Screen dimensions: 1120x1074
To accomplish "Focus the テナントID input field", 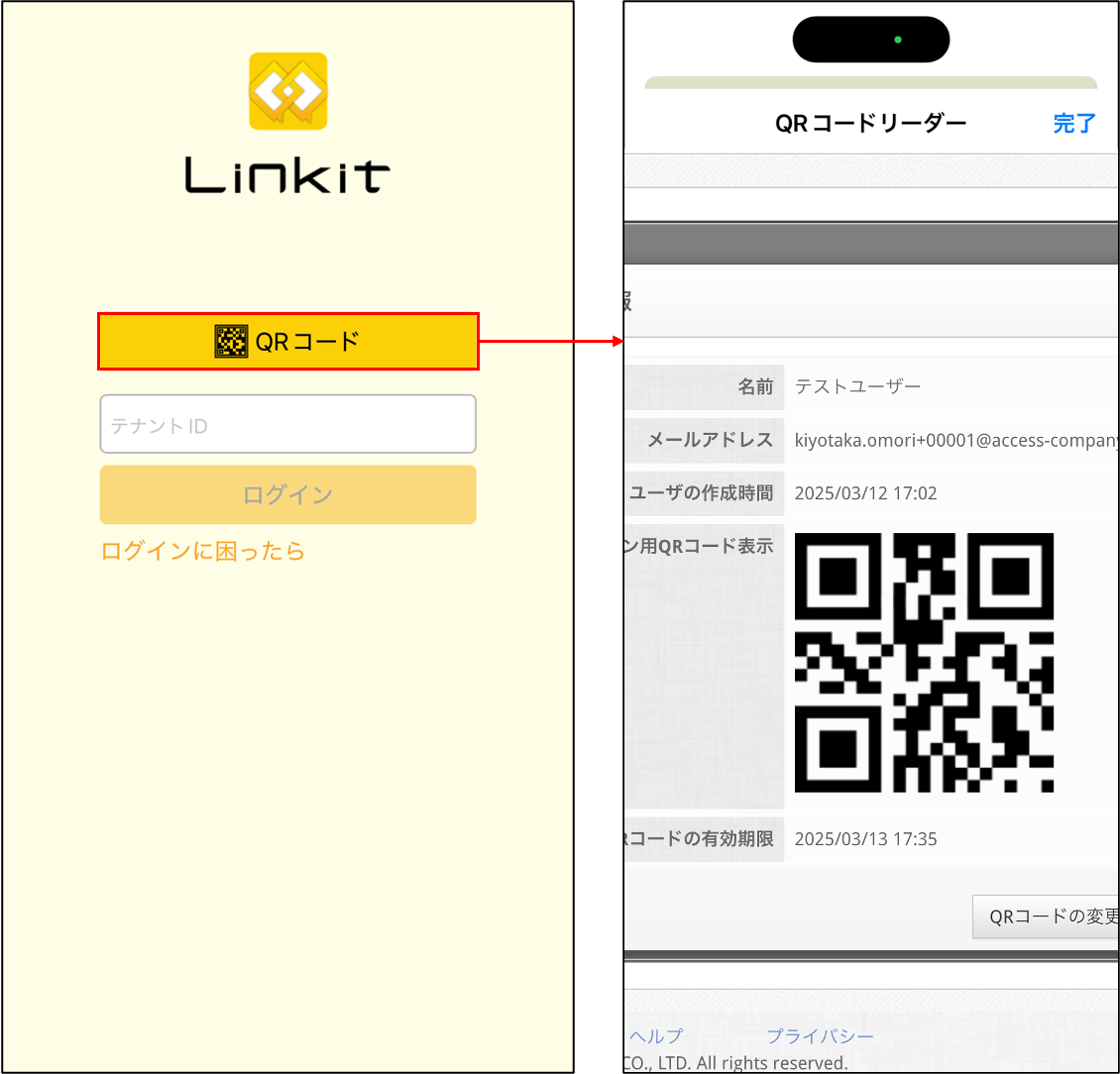I will (287, 424).
